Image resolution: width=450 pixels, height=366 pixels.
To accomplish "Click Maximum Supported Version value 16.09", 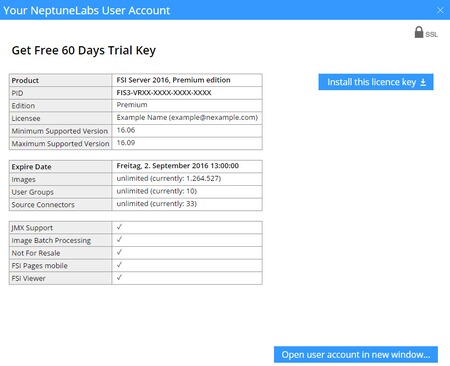I will [x=126, y=143].
